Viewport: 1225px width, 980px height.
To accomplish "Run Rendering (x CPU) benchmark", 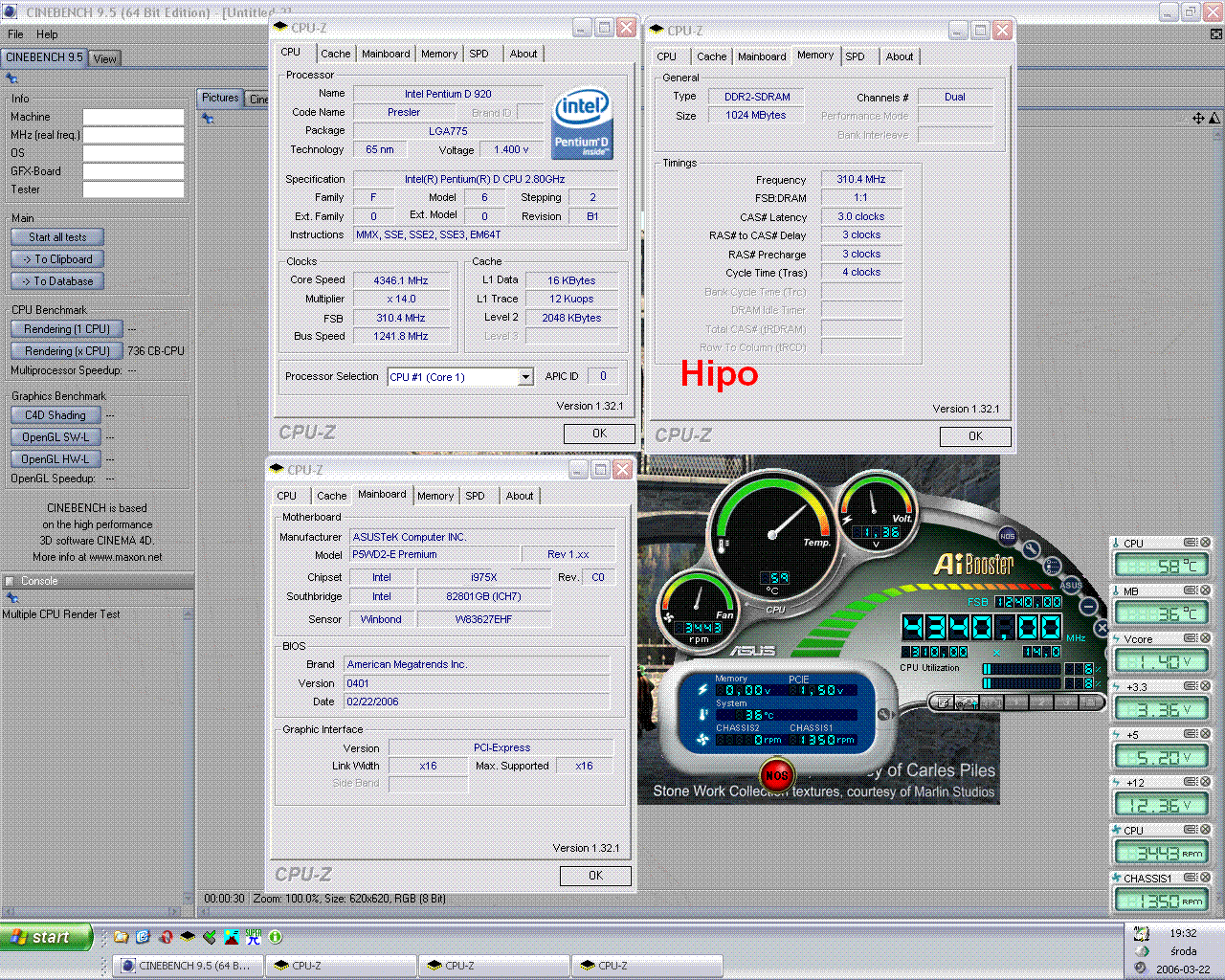I will pyautogui.click(x=67, y=351).
